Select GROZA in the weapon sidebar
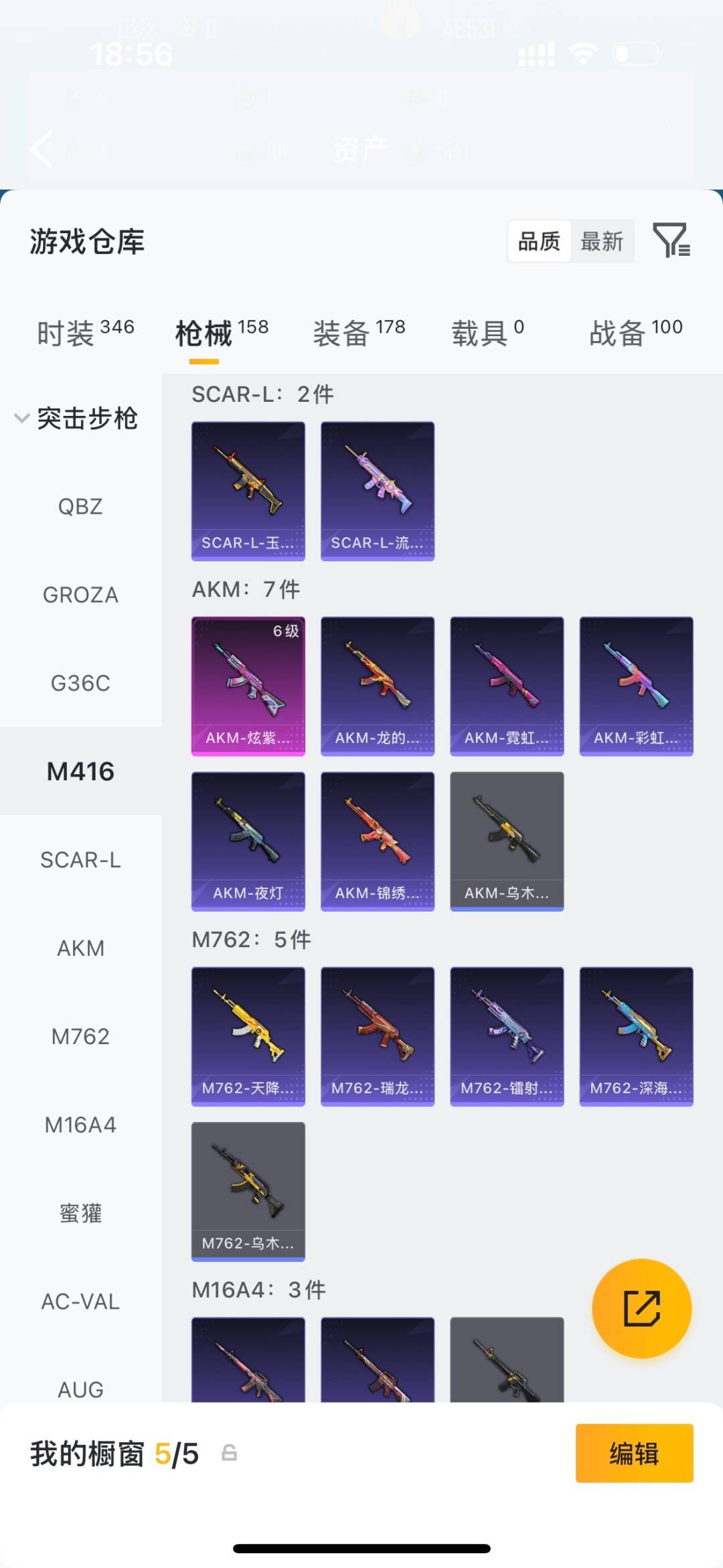Screen dimensions: 723x1568 [x=80, y=595]
